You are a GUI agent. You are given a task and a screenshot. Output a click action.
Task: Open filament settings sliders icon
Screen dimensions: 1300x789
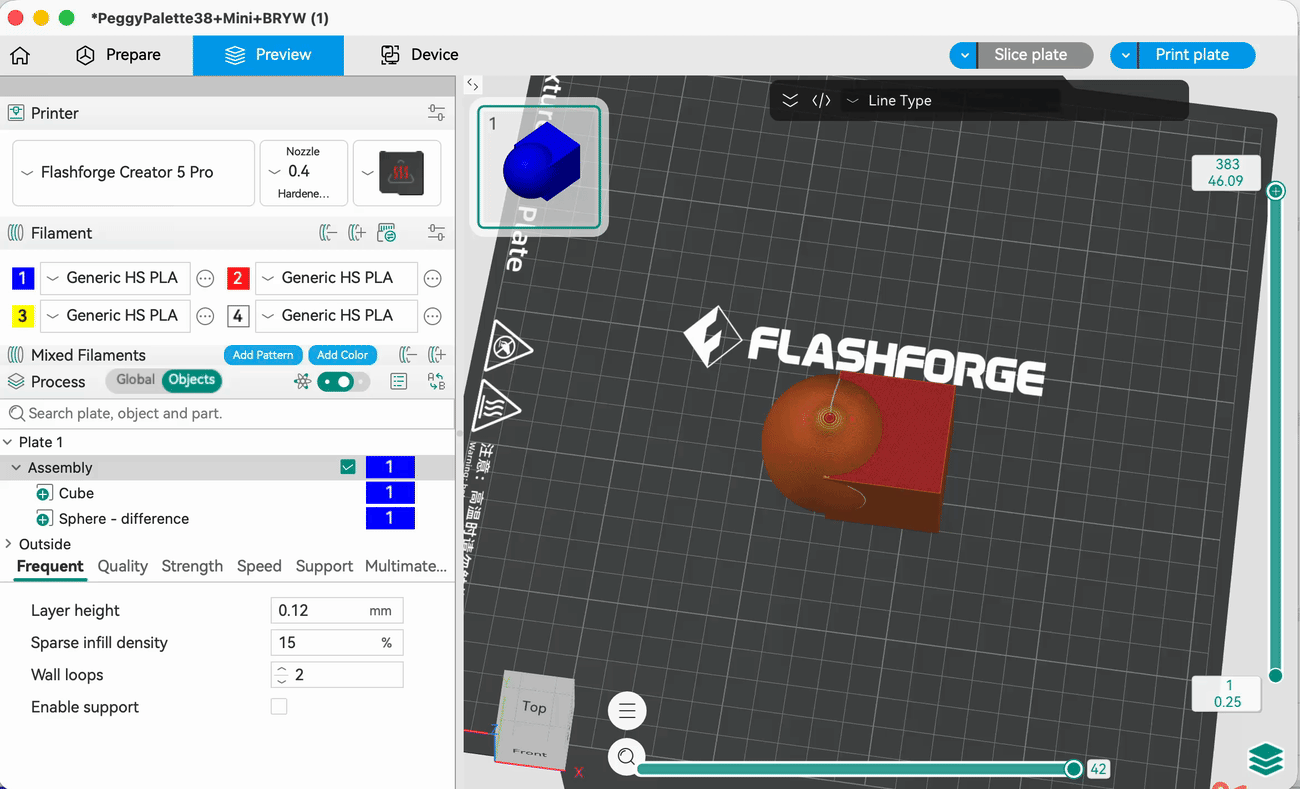(x=436, y=233)
